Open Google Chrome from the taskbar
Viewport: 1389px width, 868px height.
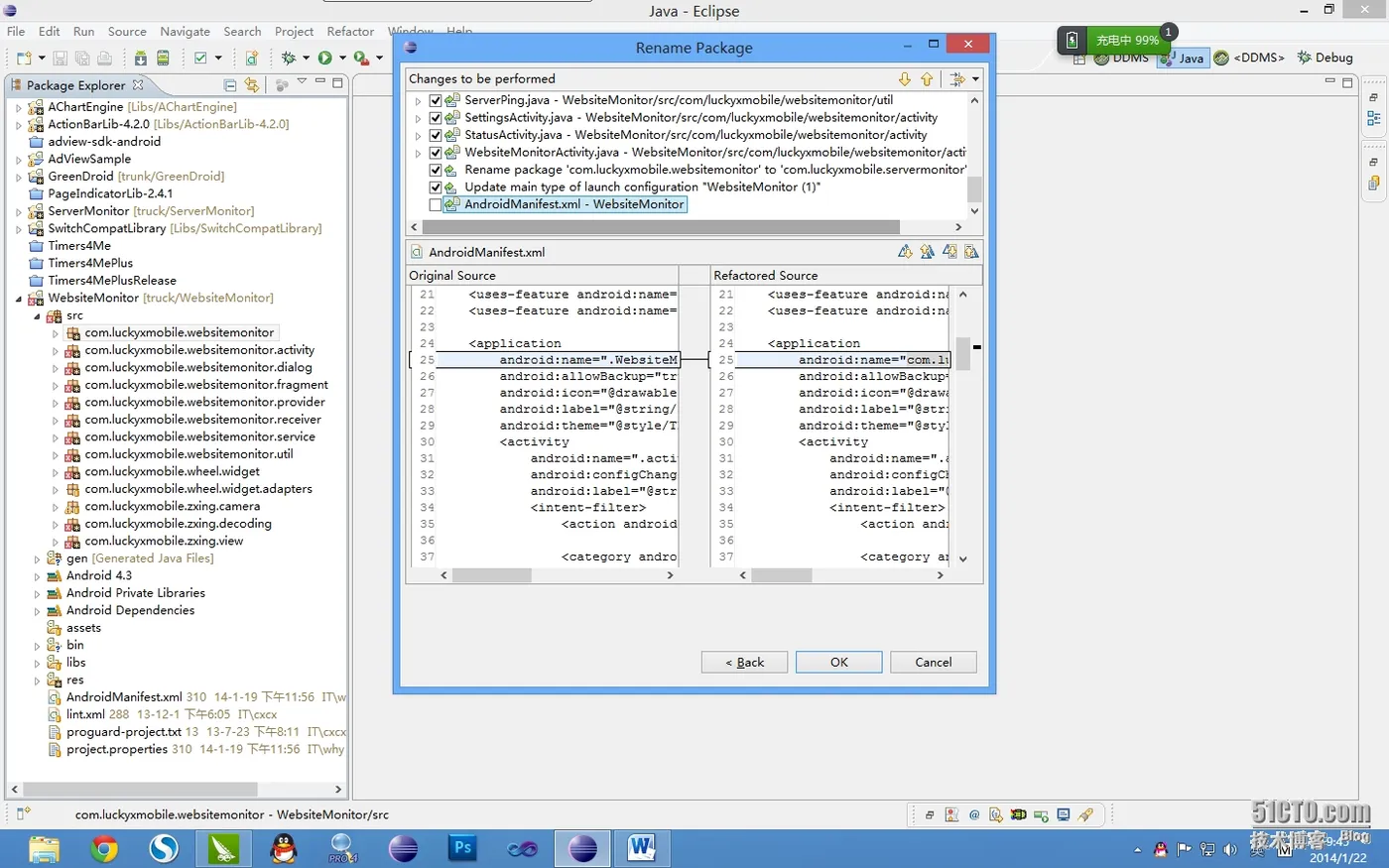coord(104,849)
